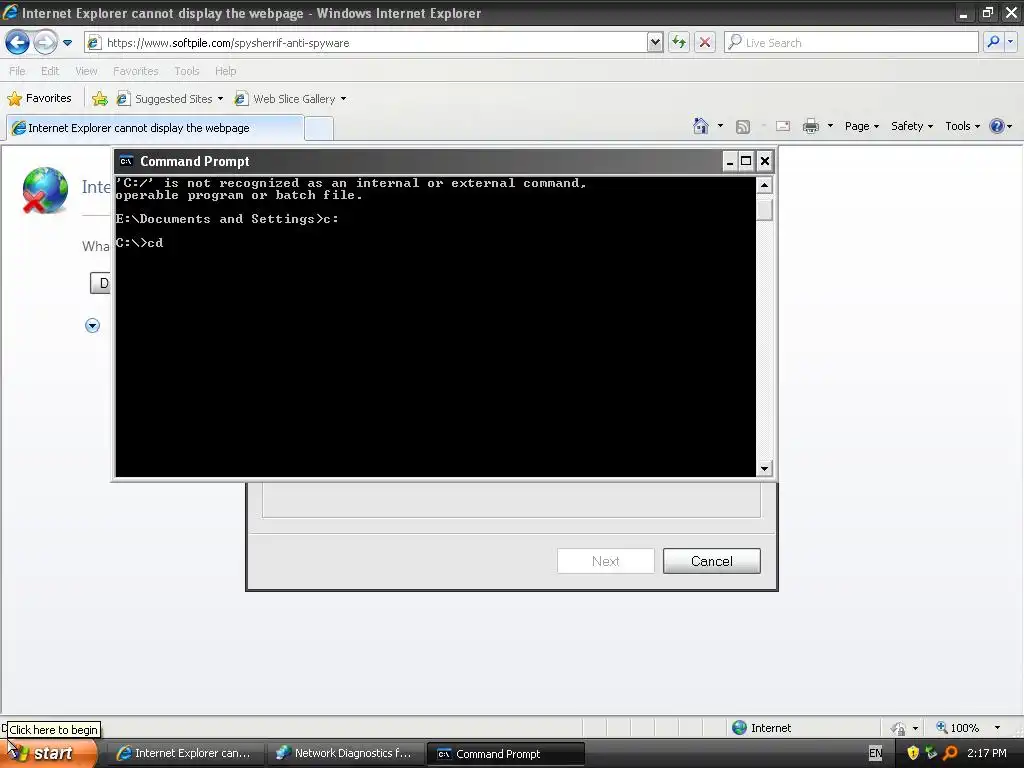Switch to Network Diagnostics taskbar button
This screenshot has width=1024, height=768.
[x=344, y=754]
